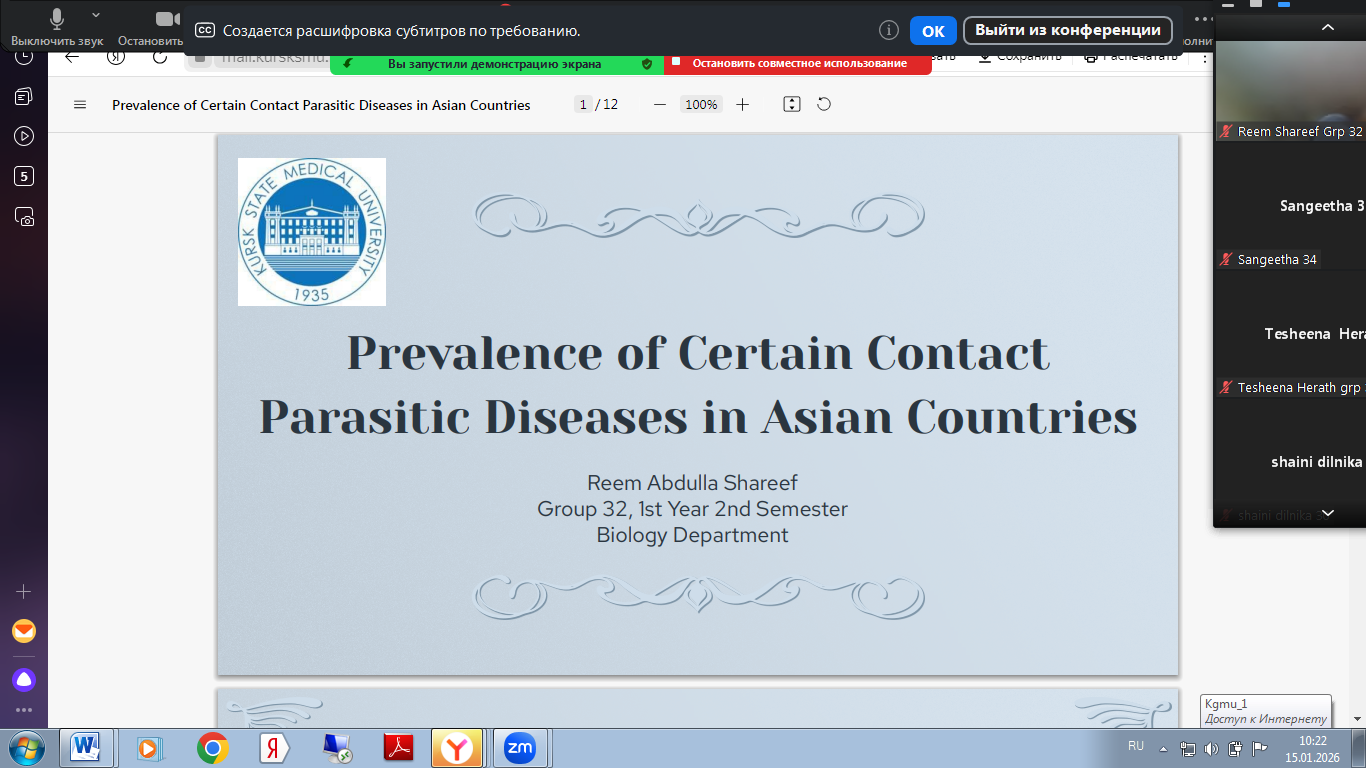The width and height of the screenshot is (1366, 768).
Task: Expand audio options arrow beside microphone
Action: coord(96,16)
